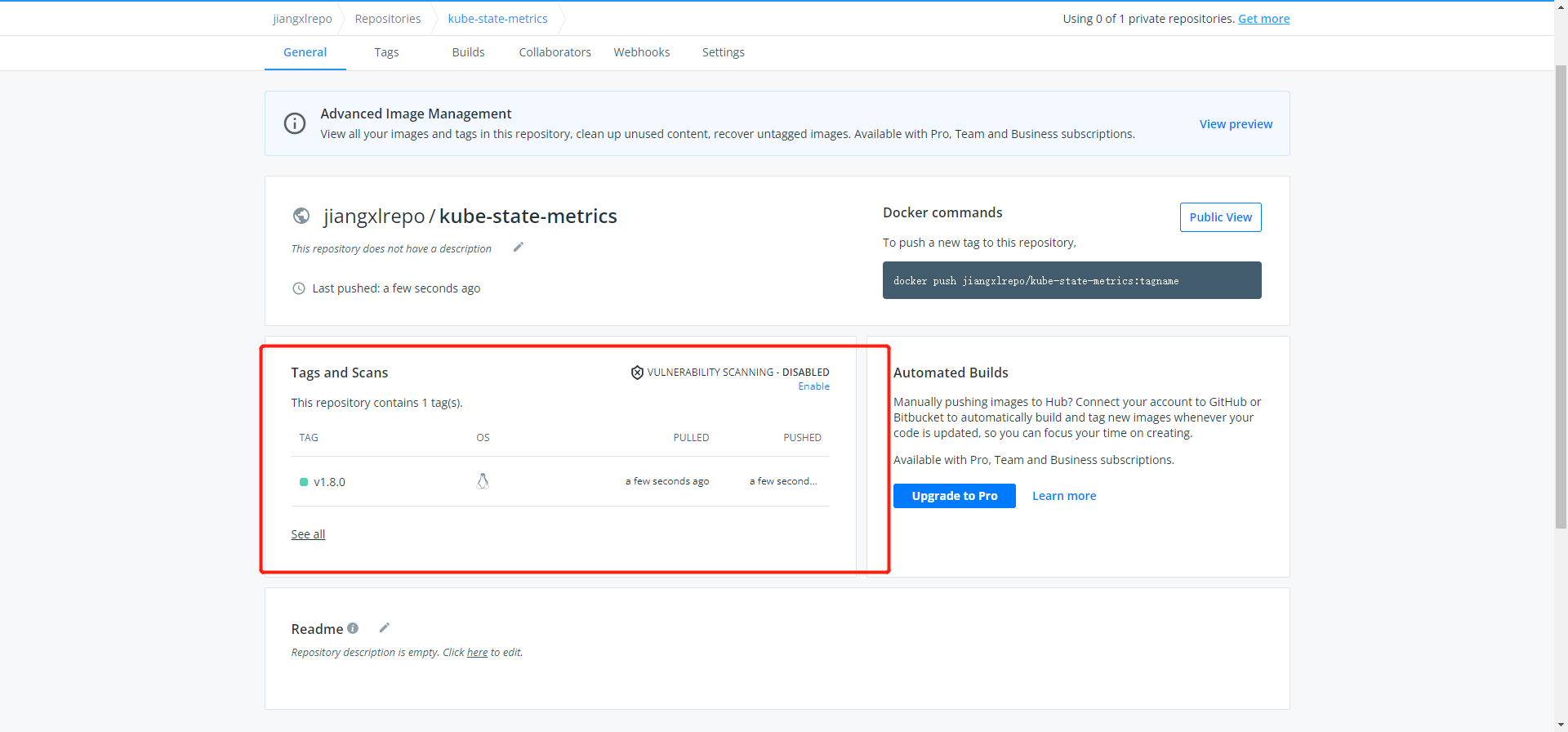The image size is (1568, 732).
Task: Click View preview link
Action: point(1236,124)
